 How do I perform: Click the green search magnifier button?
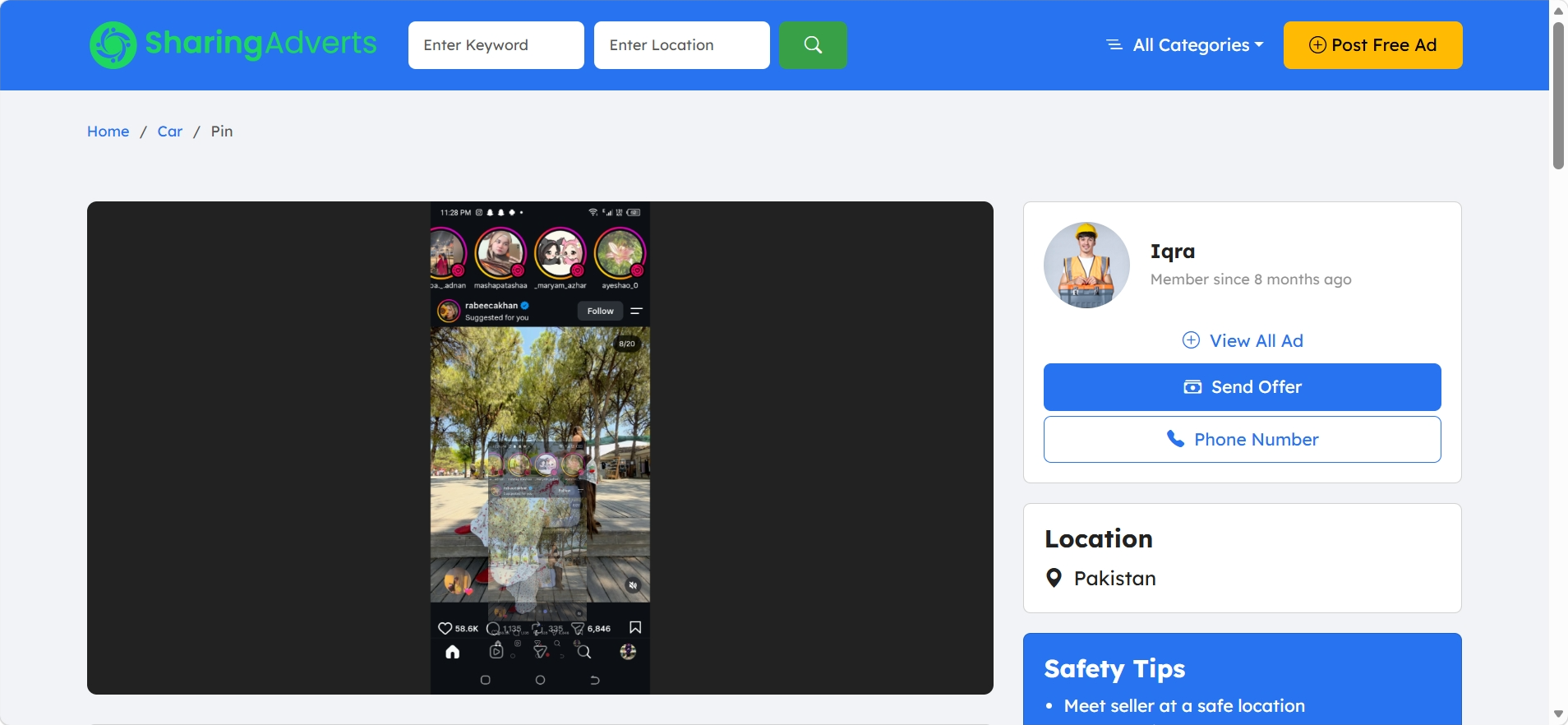tap(813, 45)
